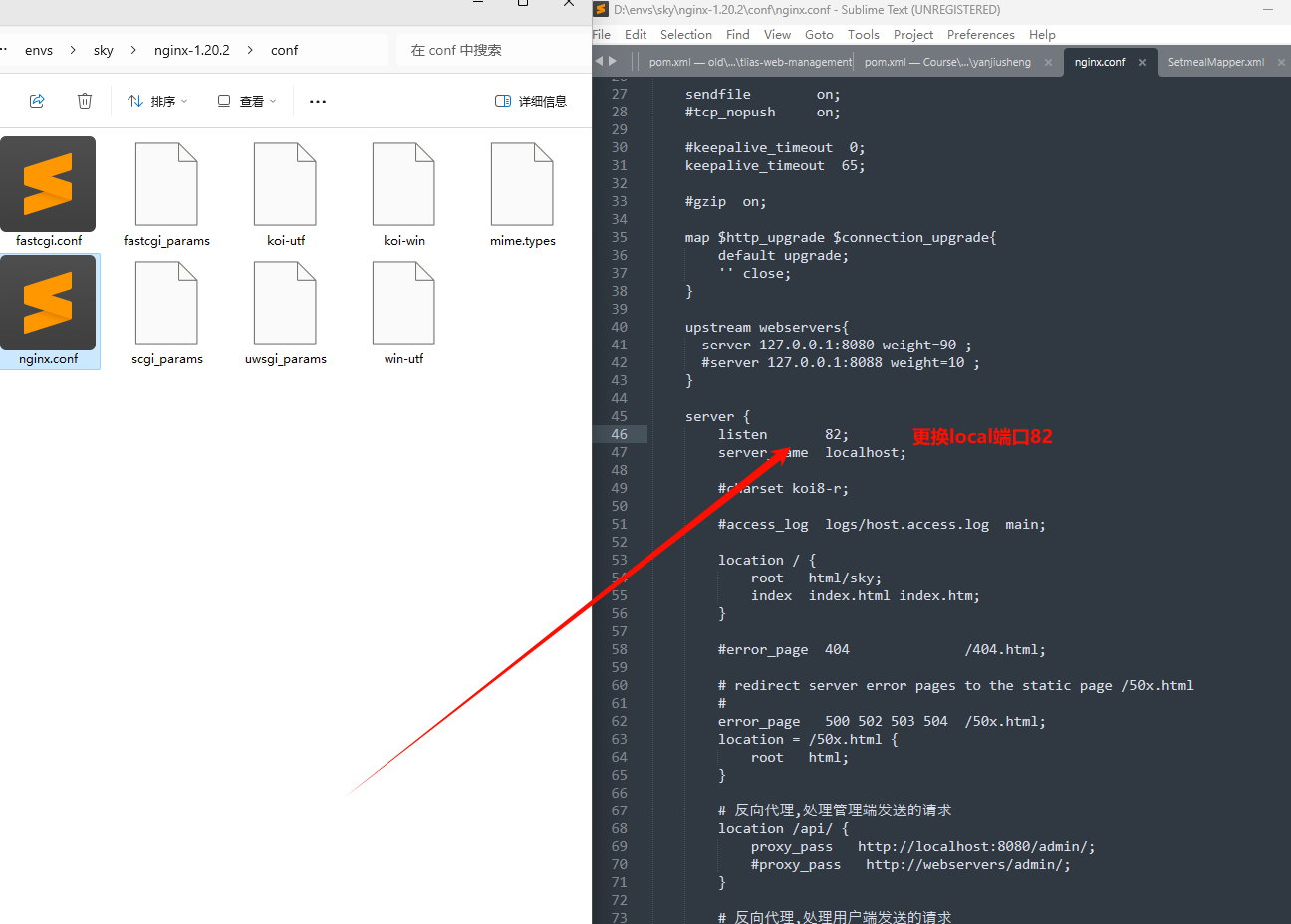Close the pom.xml yanjiusheng tab

click(1048, 62)
